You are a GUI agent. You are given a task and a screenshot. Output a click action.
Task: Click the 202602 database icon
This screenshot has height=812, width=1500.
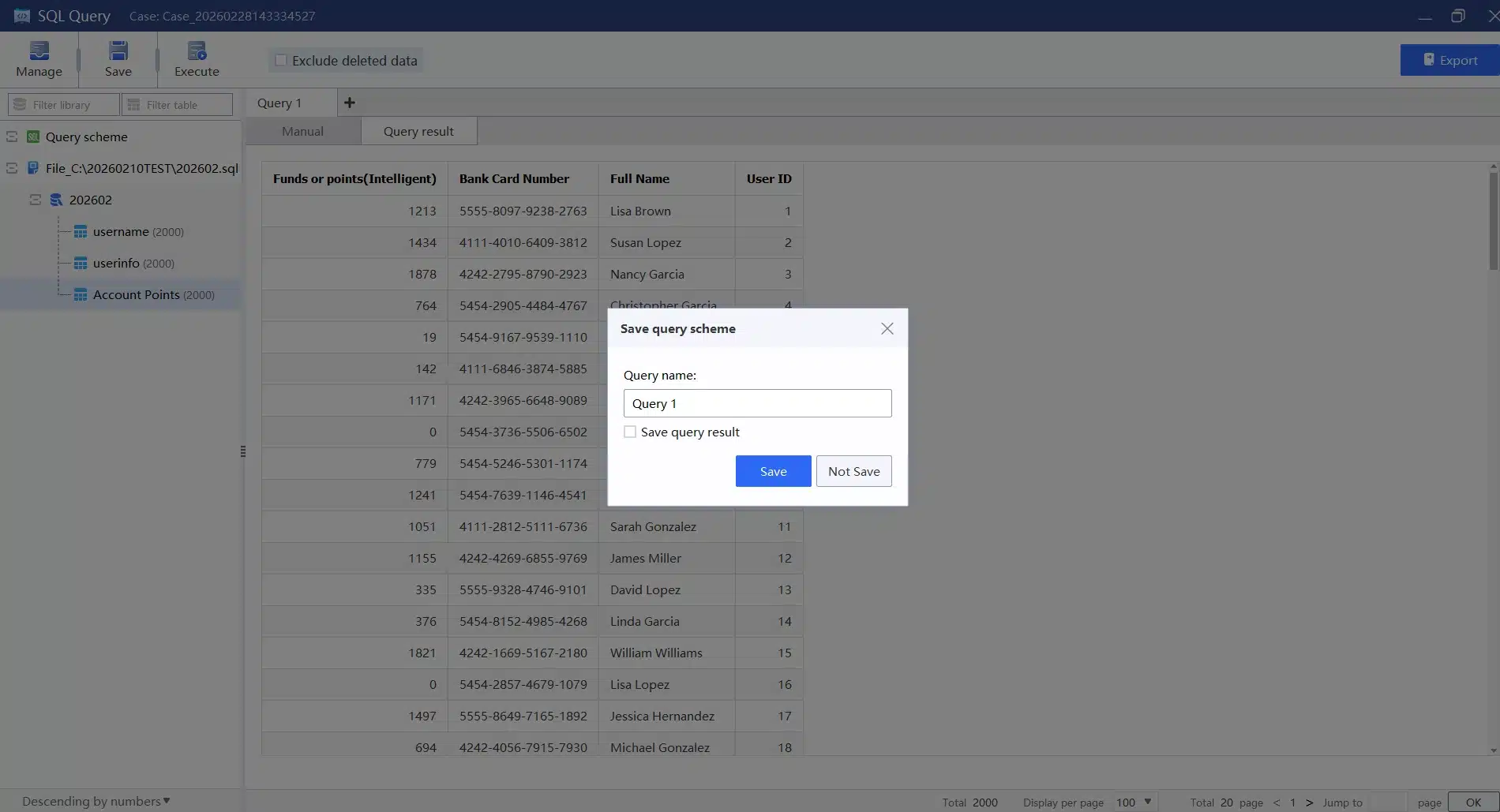56,200
